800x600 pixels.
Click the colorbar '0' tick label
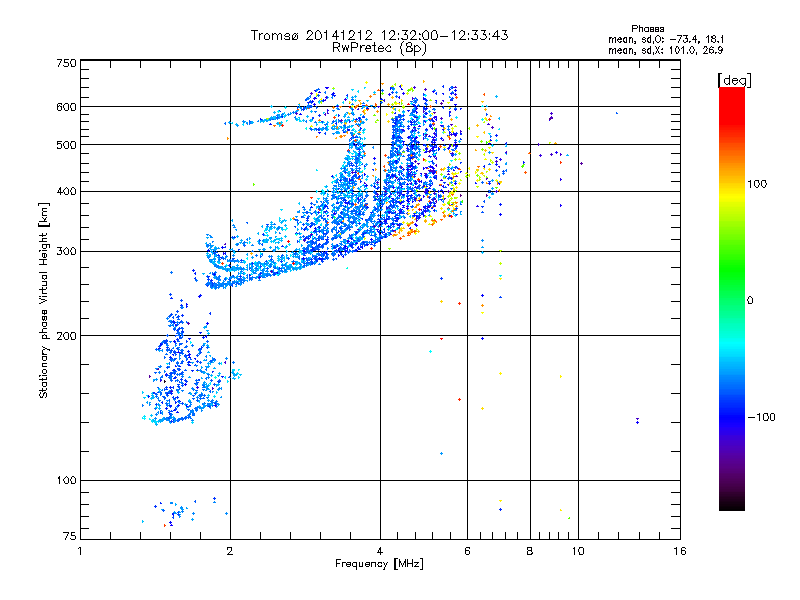coord(749,301)
